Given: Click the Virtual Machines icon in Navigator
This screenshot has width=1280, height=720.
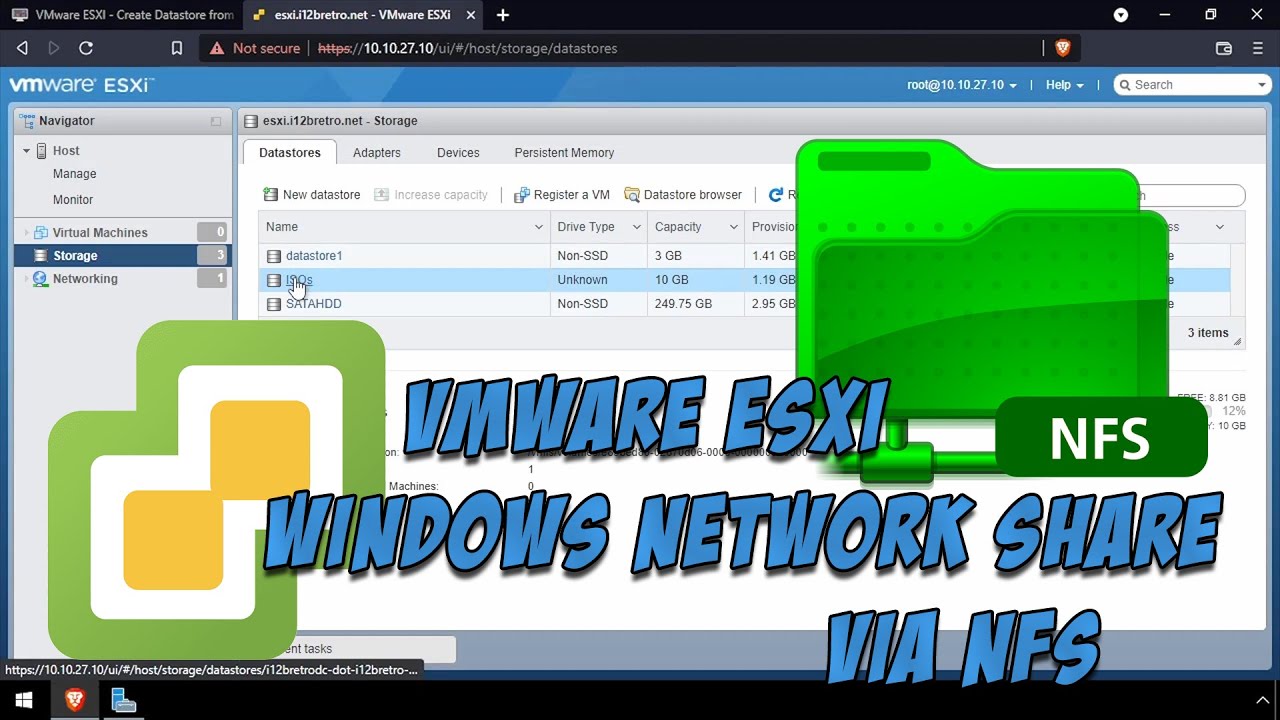Looking at the screenshot, I should click(x=41, y=232).
